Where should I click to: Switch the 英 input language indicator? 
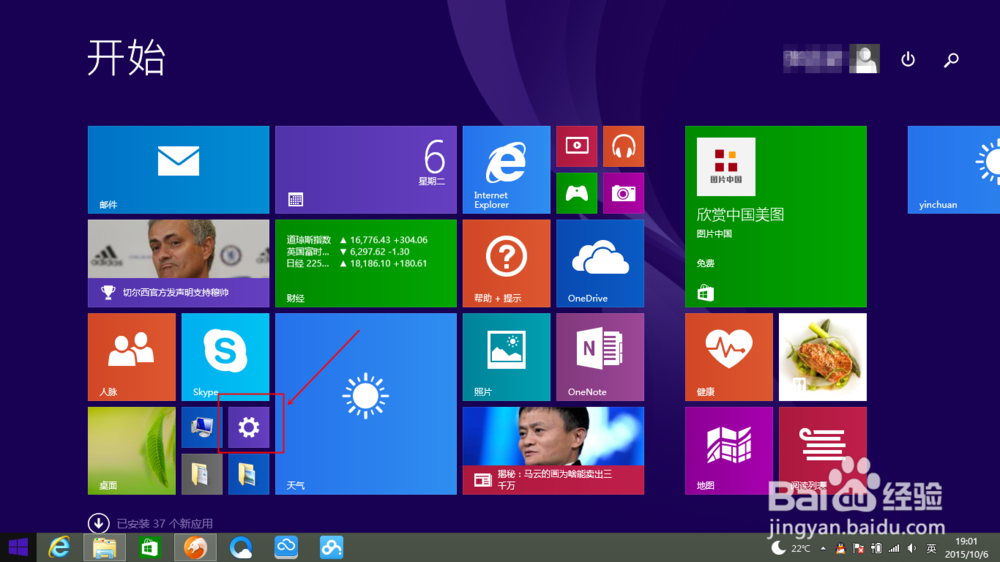pos(931,549)
